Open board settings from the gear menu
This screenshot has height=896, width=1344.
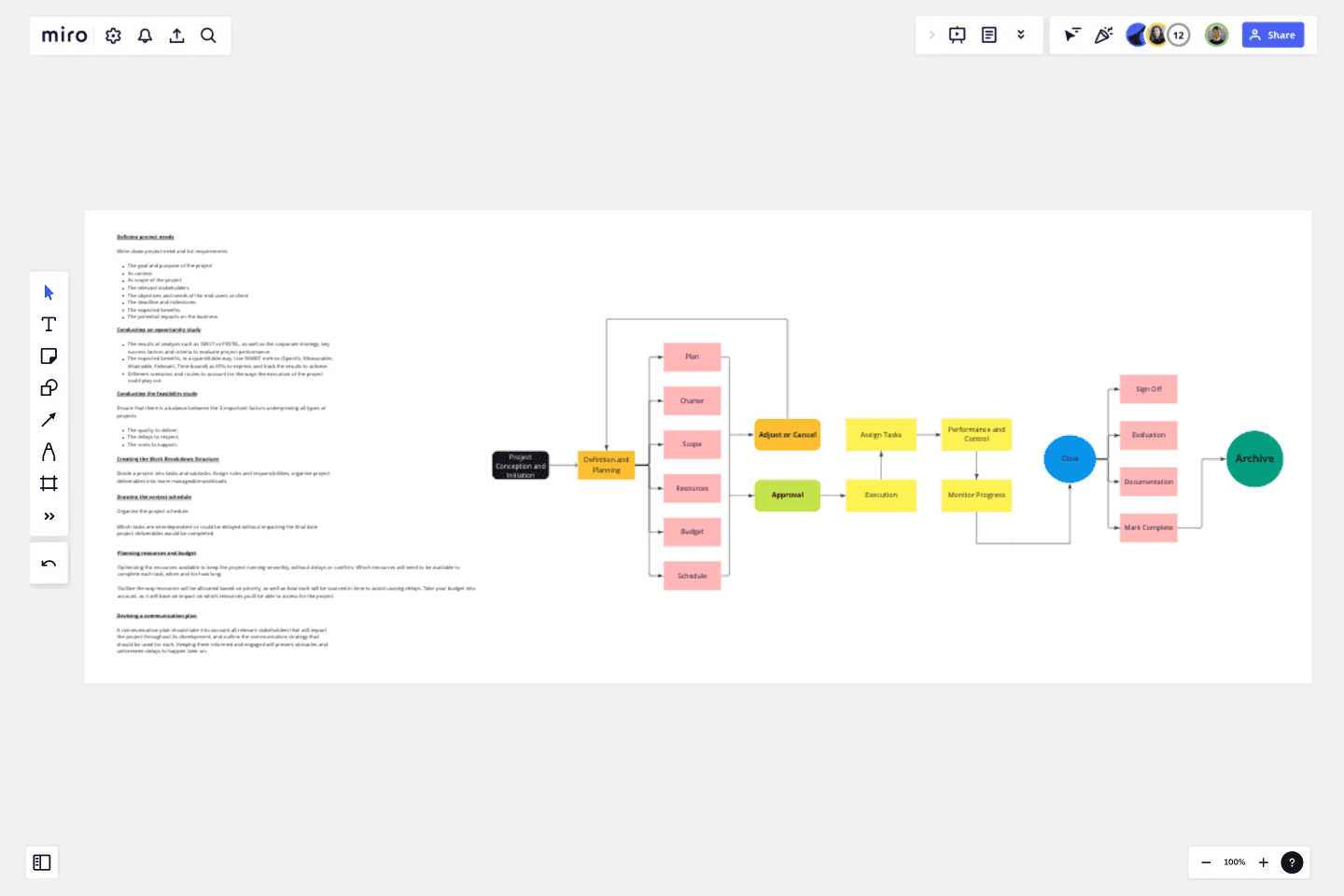113,35
